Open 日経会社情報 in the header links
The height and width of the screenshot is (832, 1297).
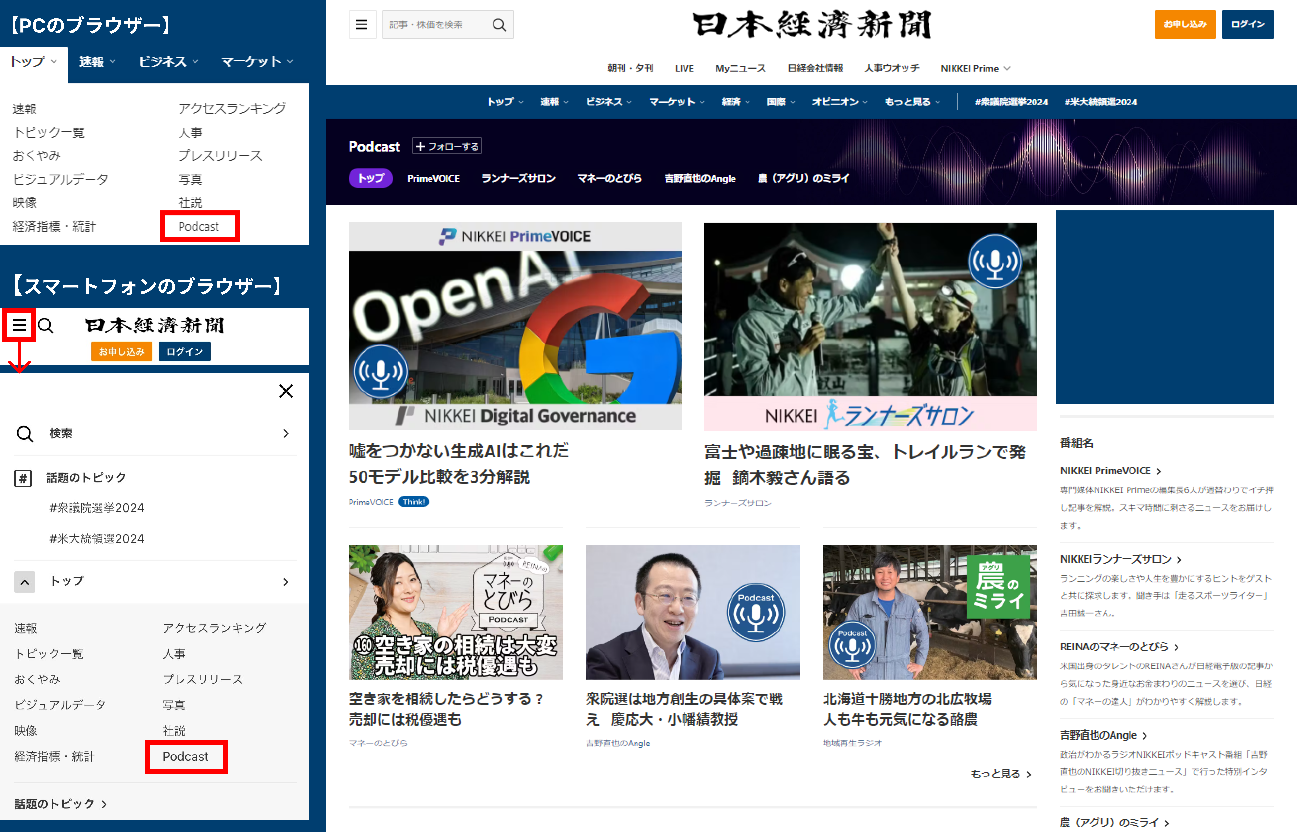(815, 68)
